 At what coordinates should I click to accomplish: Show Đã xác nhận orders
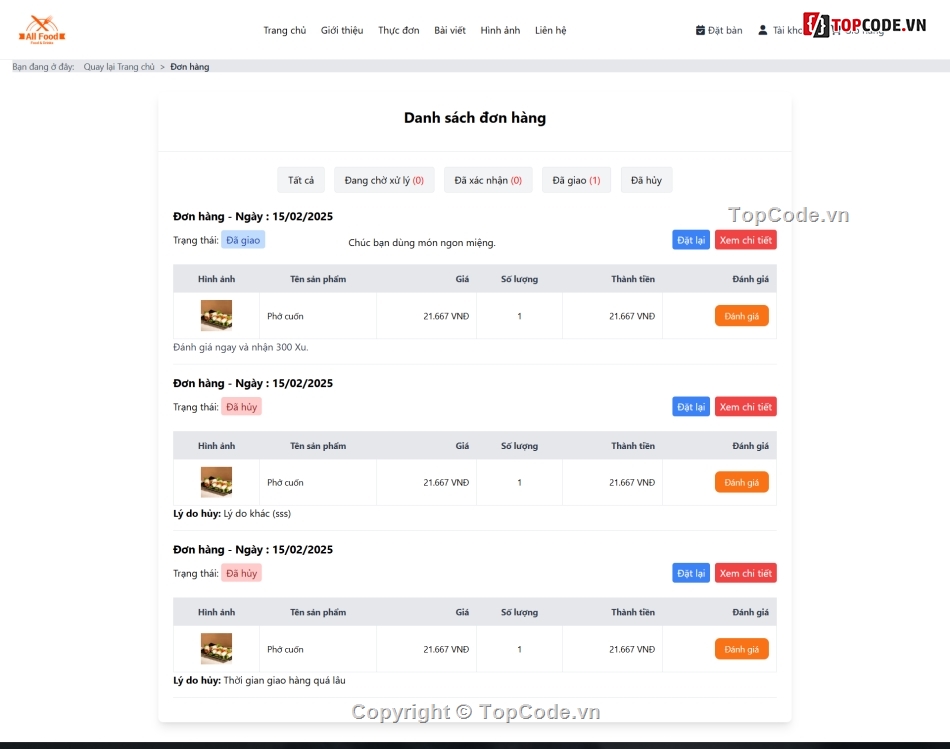tap(488, 180)
